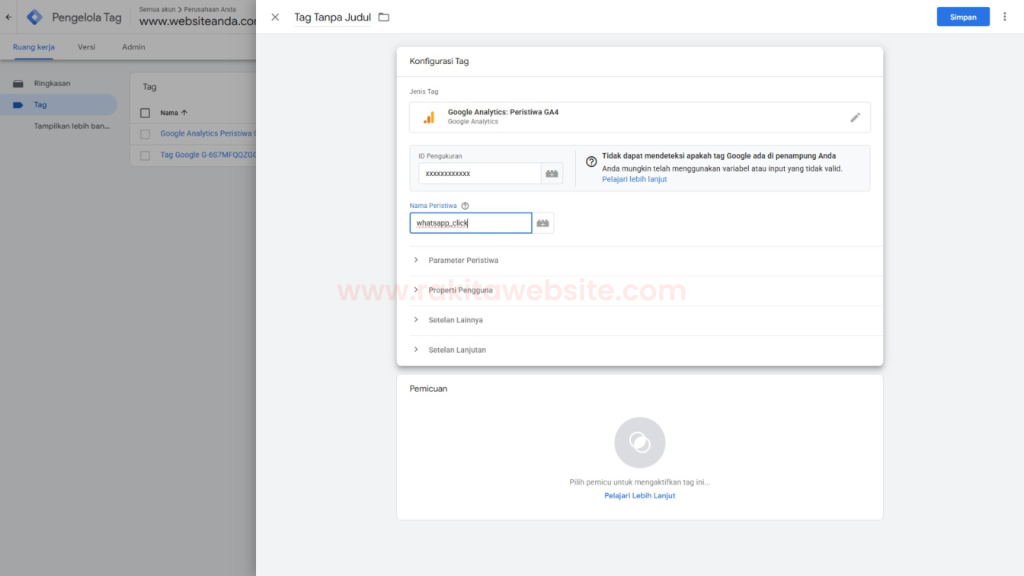1024x576 pixels.
Task: Switch to the Ruang kerja tab
Action: 34,47
